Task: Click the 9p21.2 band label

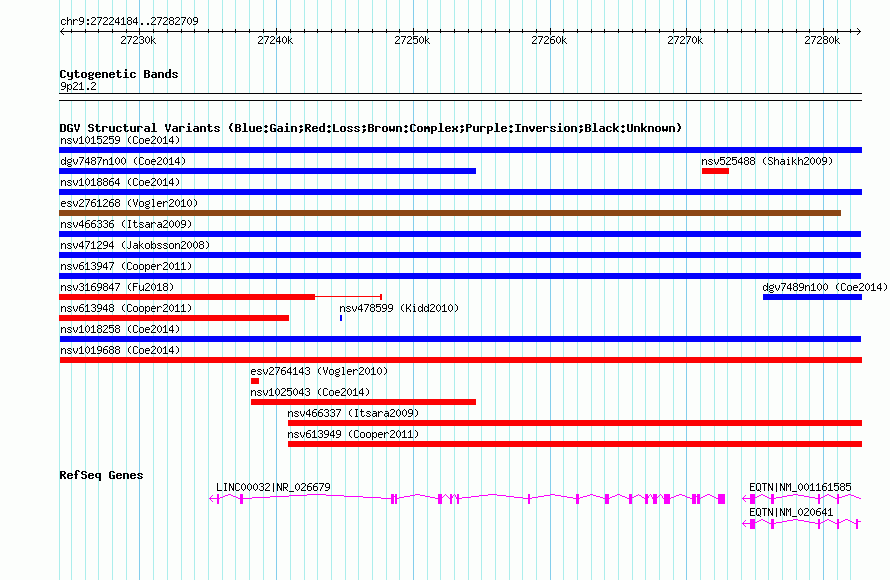Action: click(78, 86)
